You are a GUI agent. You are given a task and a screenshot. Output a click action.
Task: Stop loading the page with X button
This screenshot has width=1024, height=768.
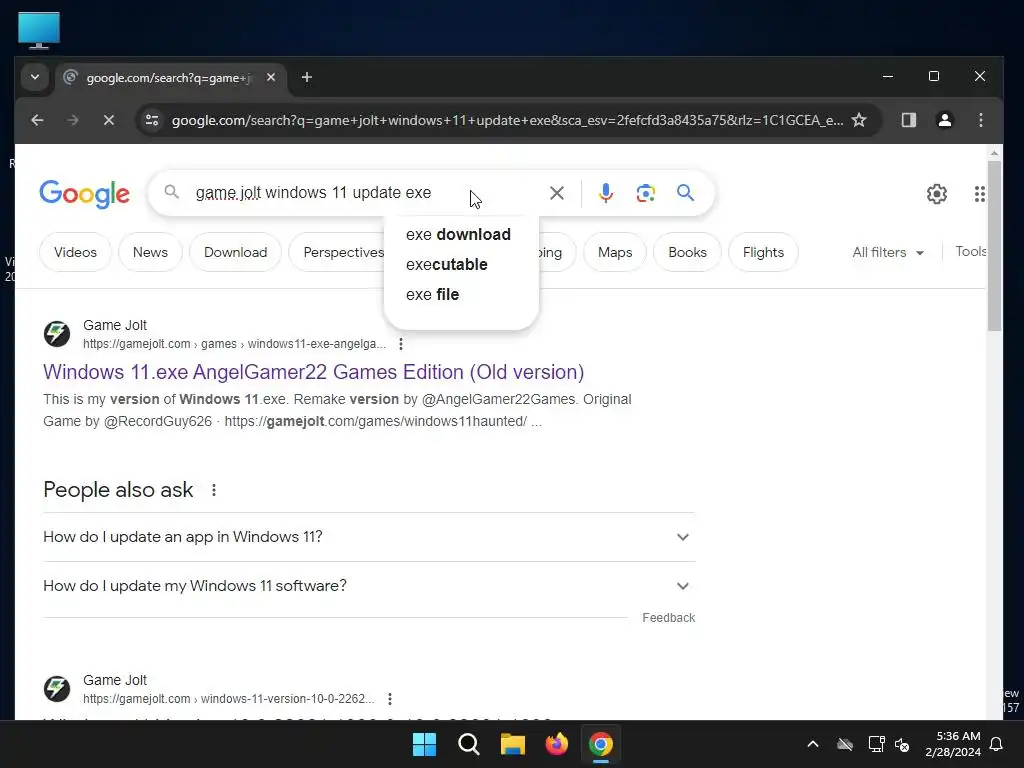tap(109, 120)
